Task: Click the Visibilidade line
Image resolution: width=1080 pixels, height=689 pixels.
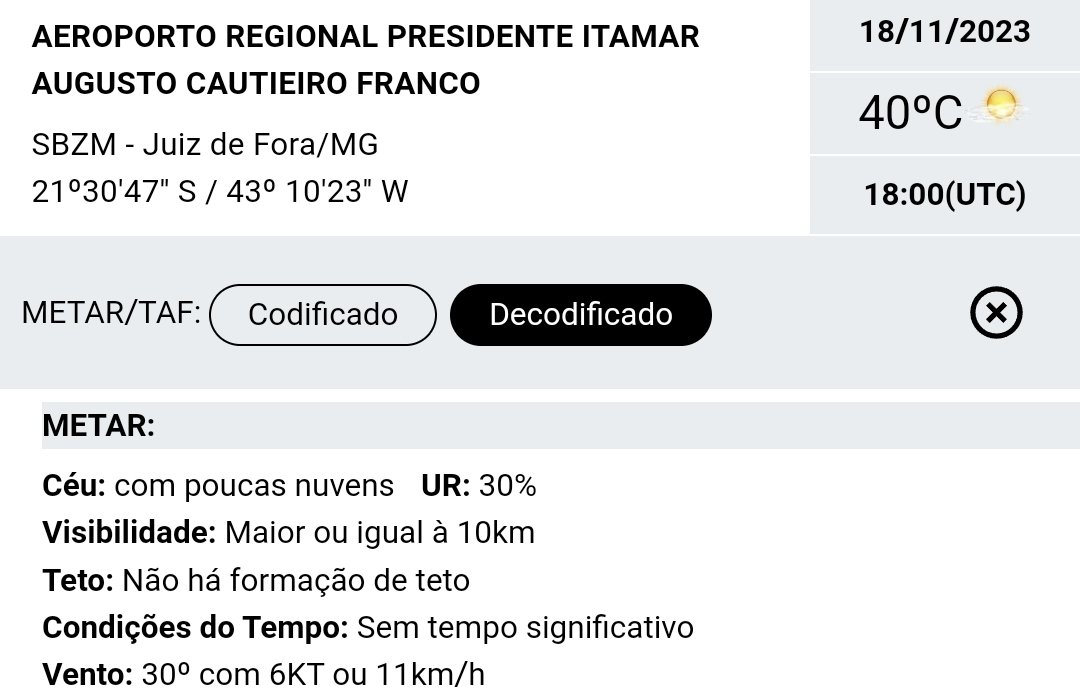Action: pos(289,533)
